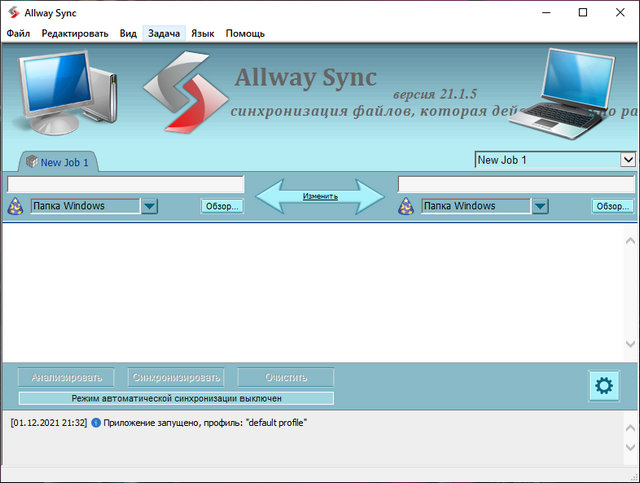This screenshot has height=483, width=640.
Task: Click log panel scrollbar down arrow
Action: coord(630,447)
